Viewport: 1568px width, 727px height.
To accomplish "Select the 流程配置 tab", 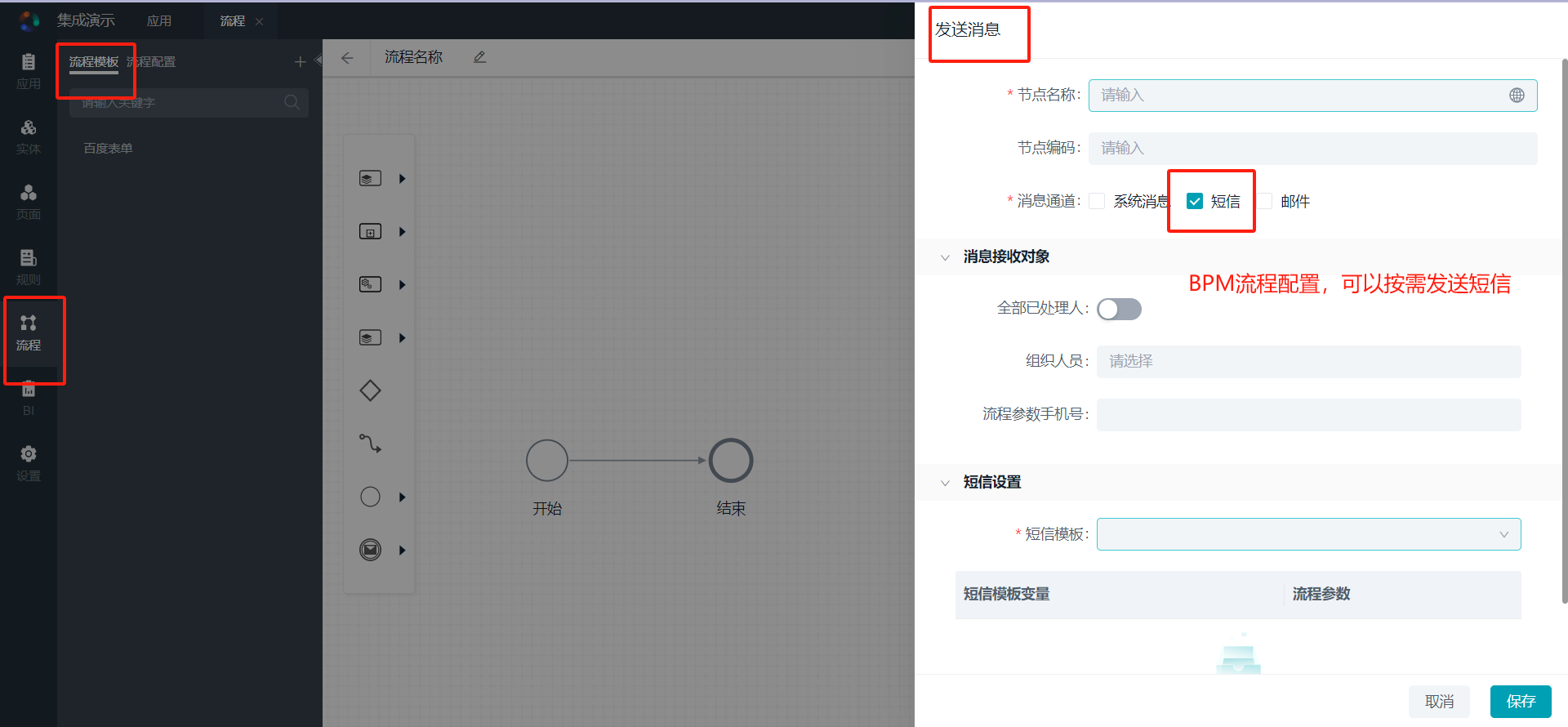I will click(x=151, y=62).
